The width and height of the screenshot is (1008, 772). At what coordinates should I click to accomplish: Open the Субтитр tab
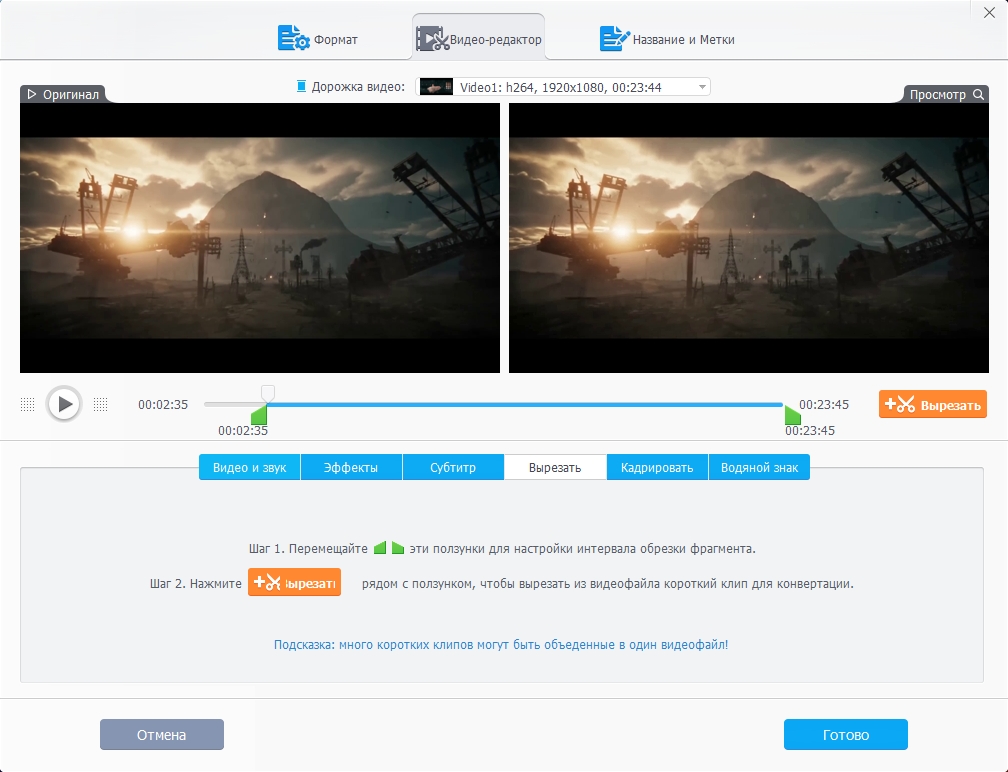[453, 467]
